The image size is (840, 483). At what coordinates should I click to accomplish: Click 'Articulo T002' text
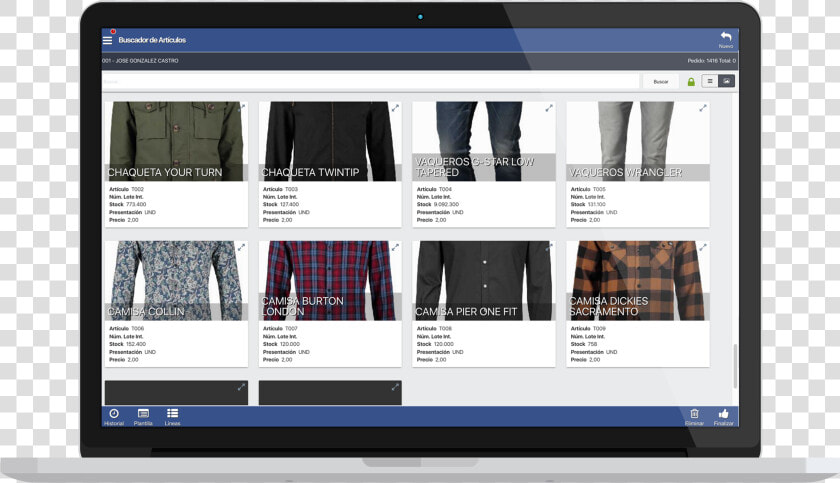[x=126, y=189]
